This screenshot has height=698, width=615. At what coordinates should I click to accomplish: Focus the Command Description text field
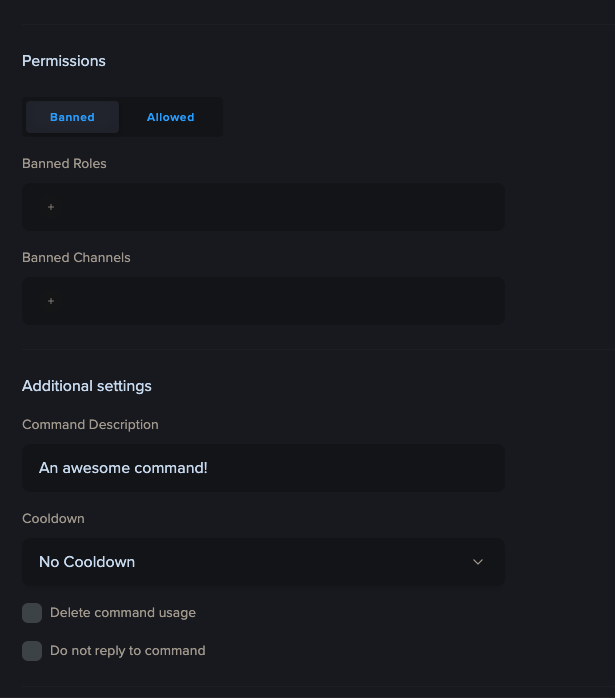(x=263, y=468)
